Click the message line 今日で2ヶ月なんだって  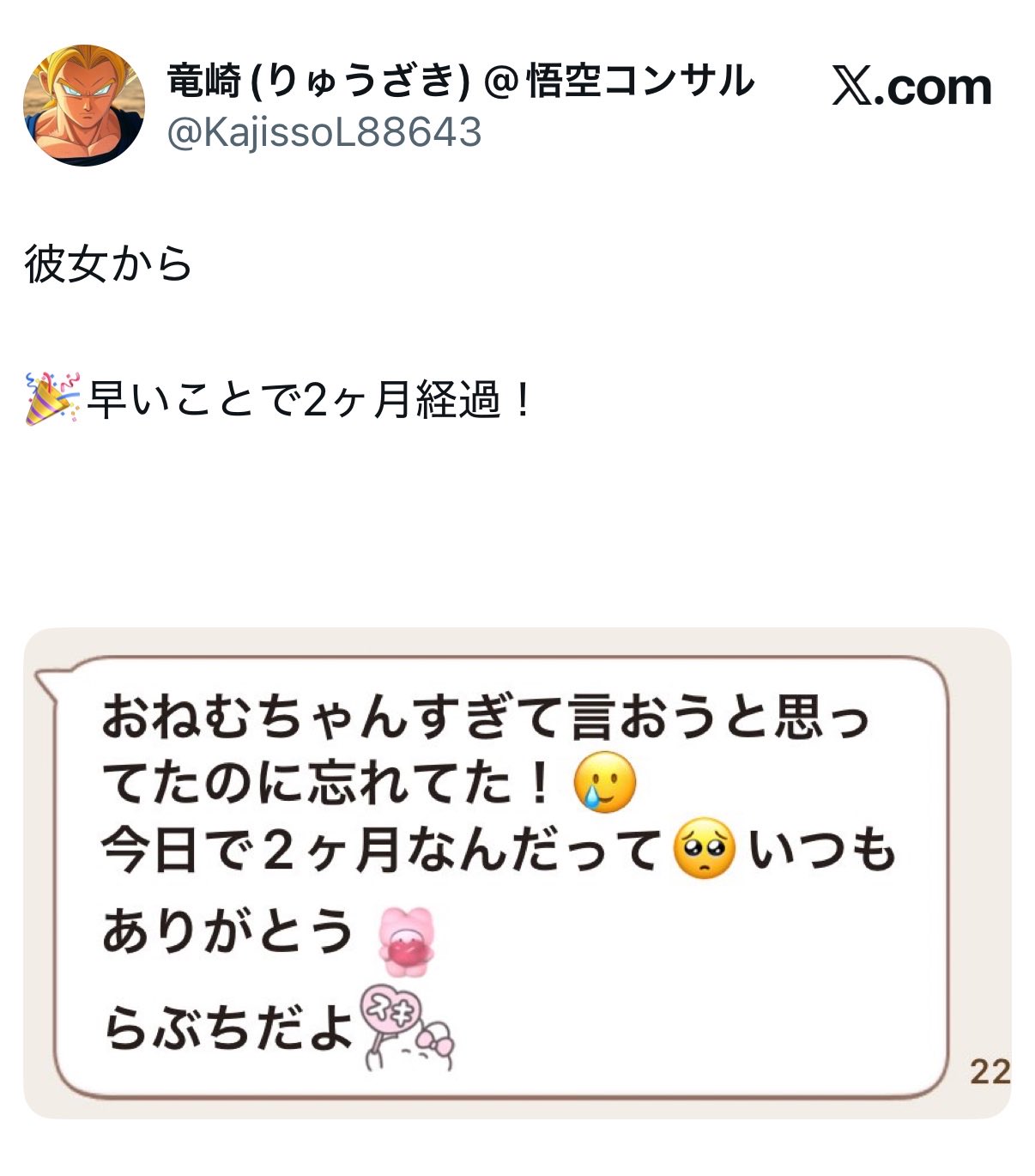click(381, 850)
